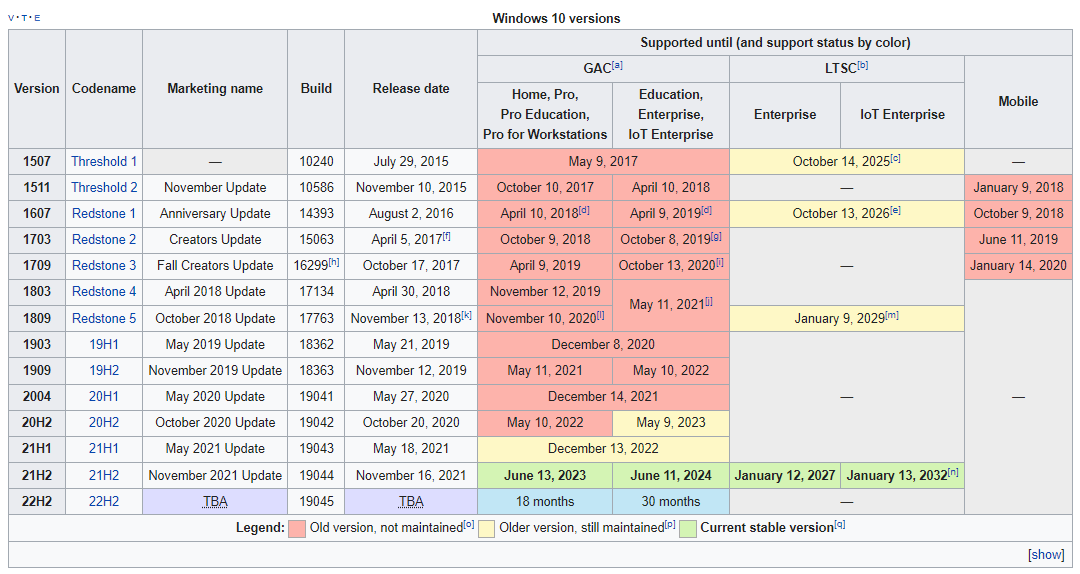1080x574 pixels.
Task: Open the Redstone 4 link
Action: pyautogui.click(x=104, y=291)
